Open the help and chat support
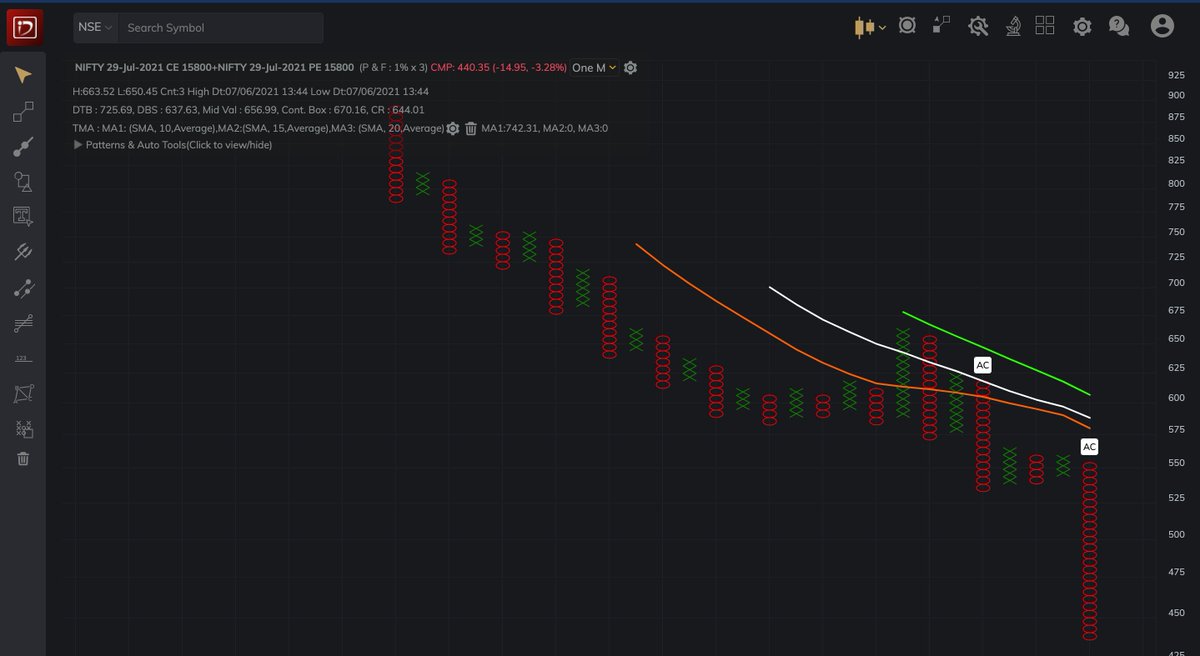This screenshot has width=1200, height=656. coord(1118,27)
